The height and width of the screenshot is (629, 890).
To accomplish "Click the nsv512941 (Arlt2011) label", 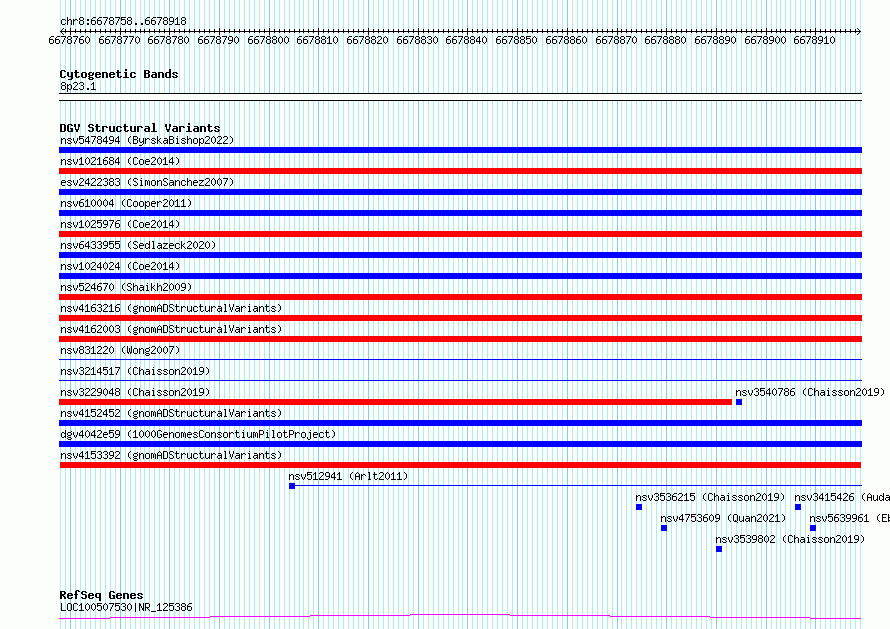I will [348, 476].
